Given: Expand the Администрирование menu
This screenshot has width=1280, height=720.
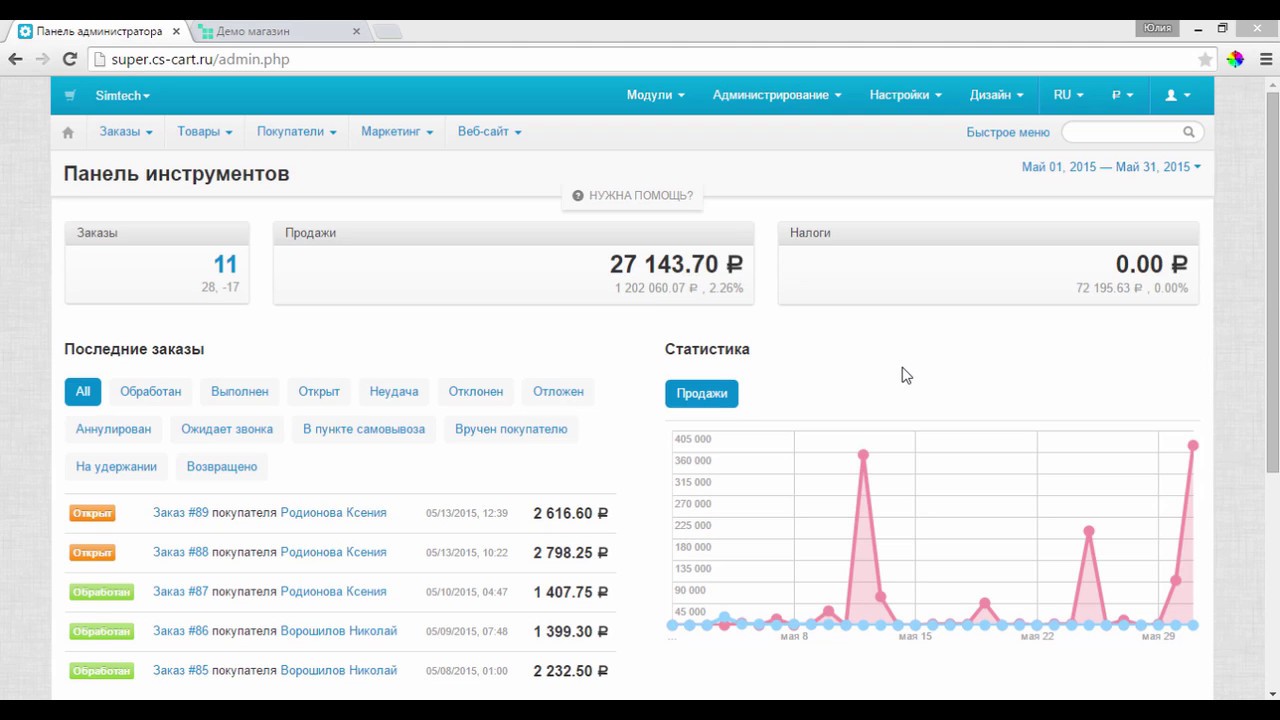Looking at the screenshot, I should [777, 95].
